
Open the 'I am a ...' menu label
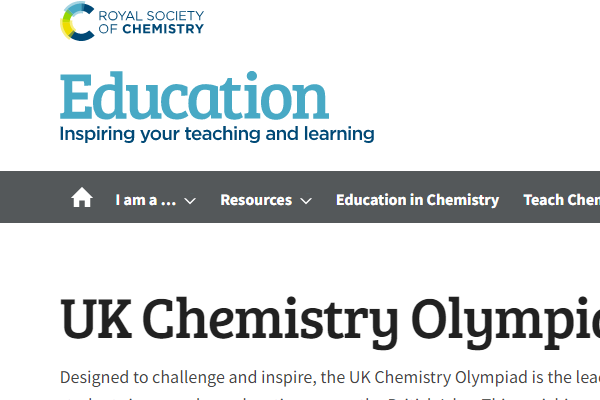point(146,200)
